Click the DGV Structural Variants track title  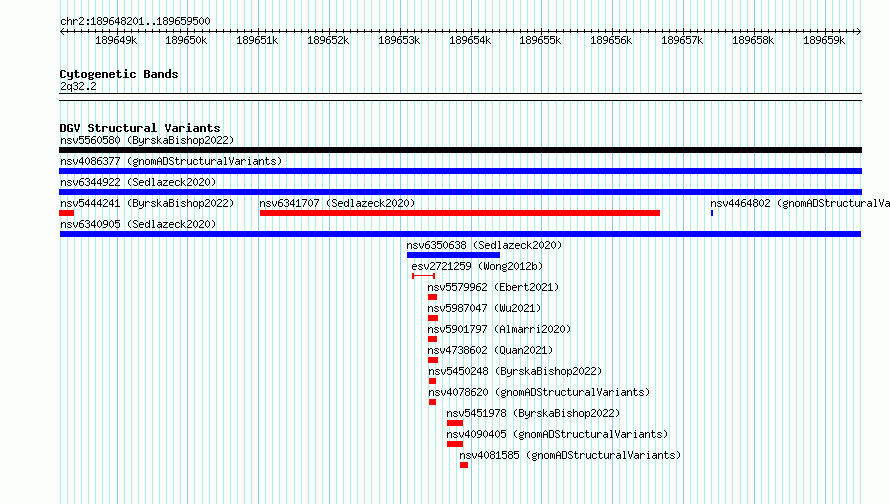coord(140,128)
